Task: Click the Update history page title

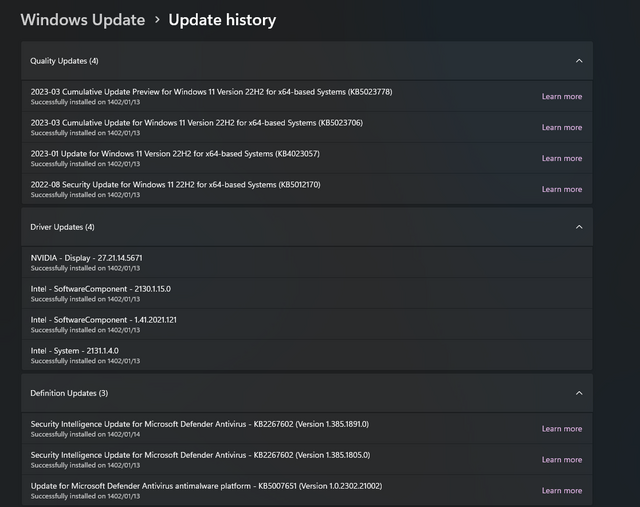Action: 222,20
